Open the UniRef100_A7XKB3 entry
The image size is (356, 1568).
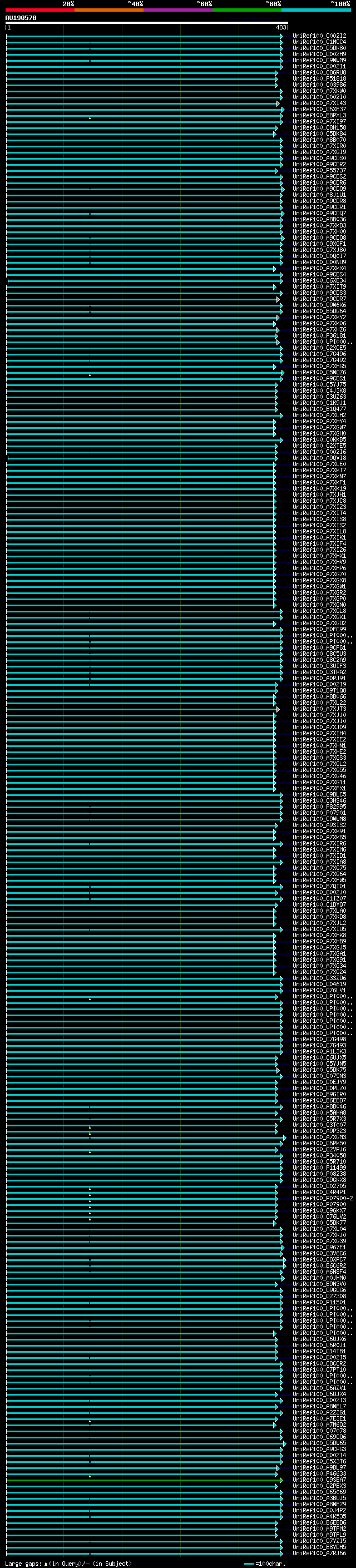pos(319,226)
